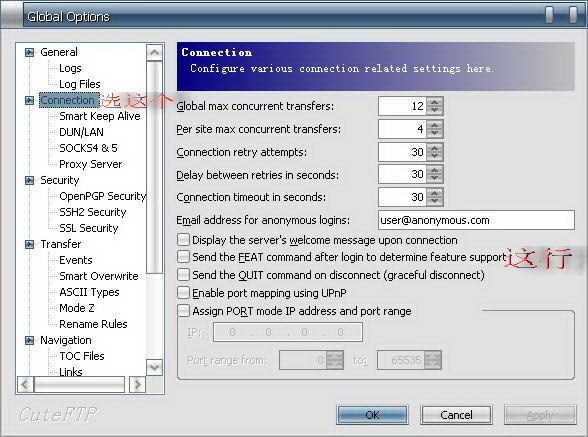
Task: Open the Proxy Server settings page
Action: pyautogui.click(x=91, y=164)
